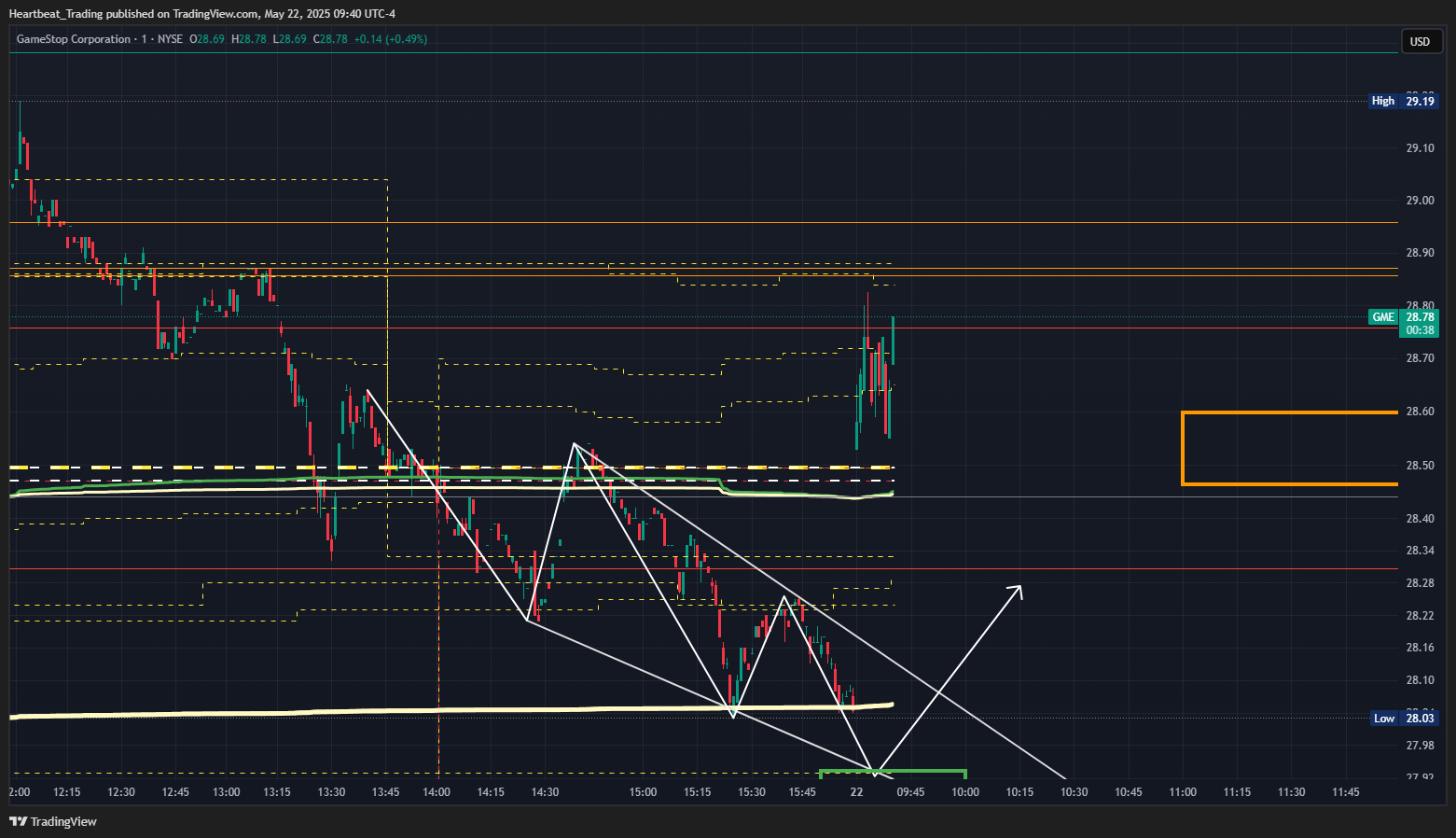Image resolution: width=1456 pixels, height=838 pixels.
Task: Click the 09:45 time axis label
Action: (910, 792)
